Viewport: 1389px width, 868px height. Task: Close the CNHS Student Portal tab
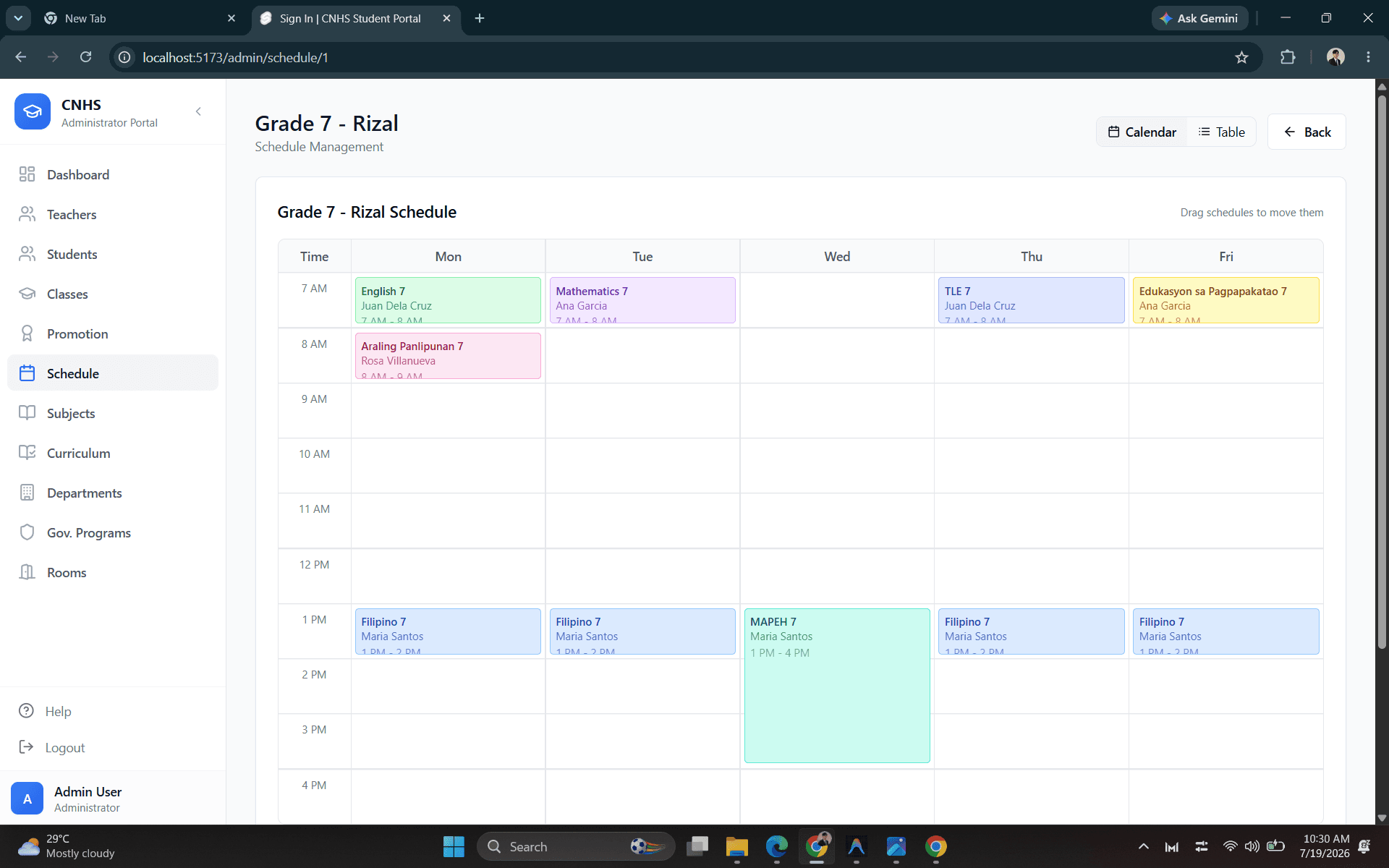(x=446, y=18)
